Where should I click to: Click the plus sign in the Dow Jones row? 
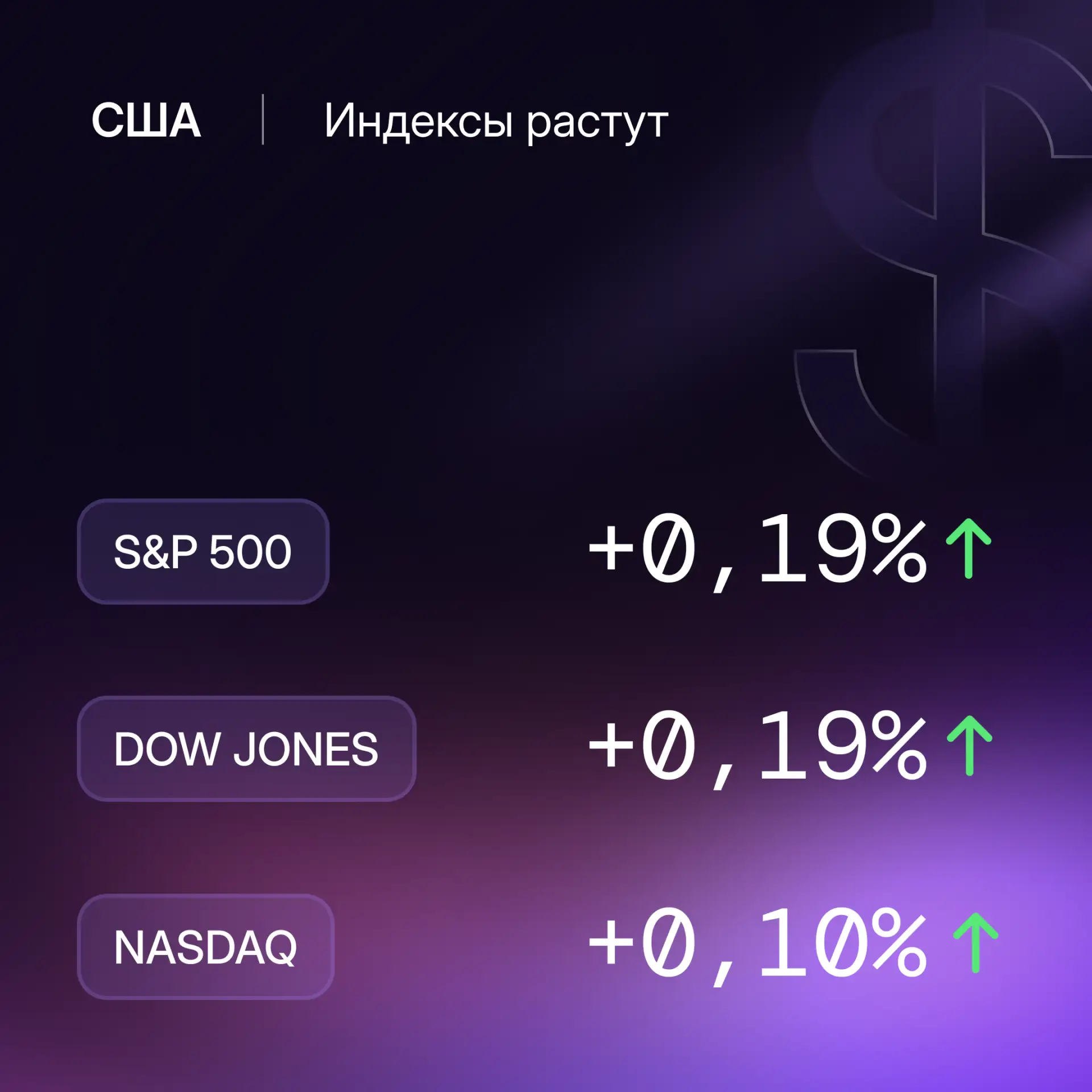[x=611, y=745]
